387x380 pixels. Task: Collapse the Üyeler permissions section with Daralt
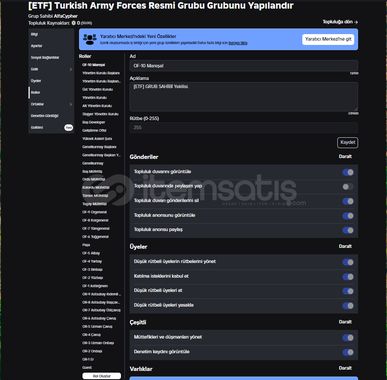[345, 246]
